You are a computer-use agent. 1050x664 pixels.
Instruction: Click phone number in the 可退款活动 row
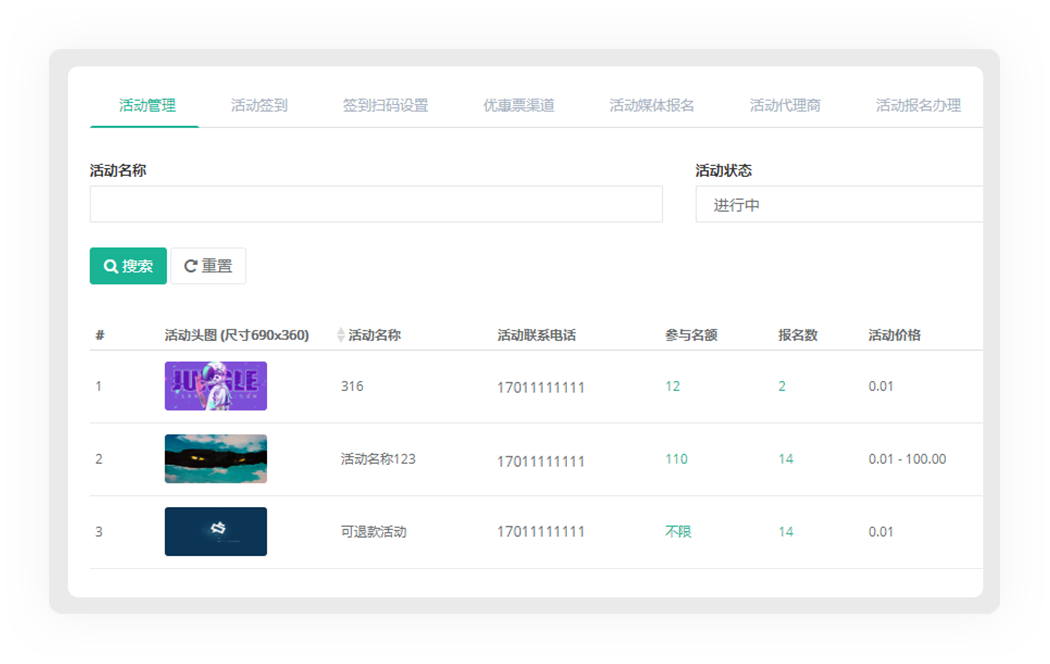click(x=540, y=531)
